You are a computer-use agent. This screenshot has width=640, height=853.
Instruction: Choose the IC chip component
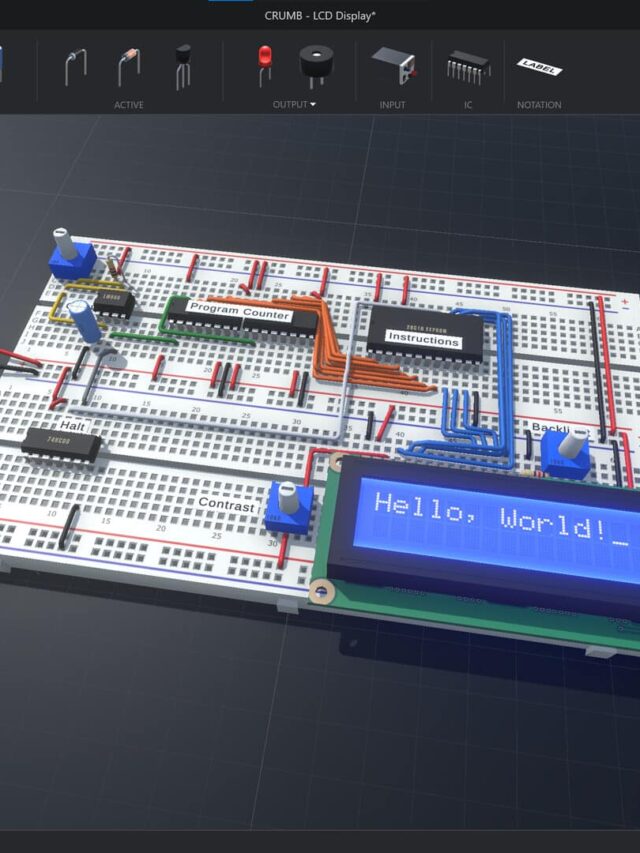pyautogui.click(x=468, y=67)
